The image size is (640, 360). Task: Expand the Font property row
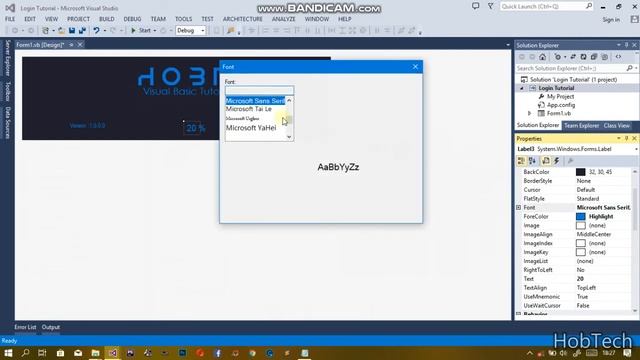[x=518, y=208]
